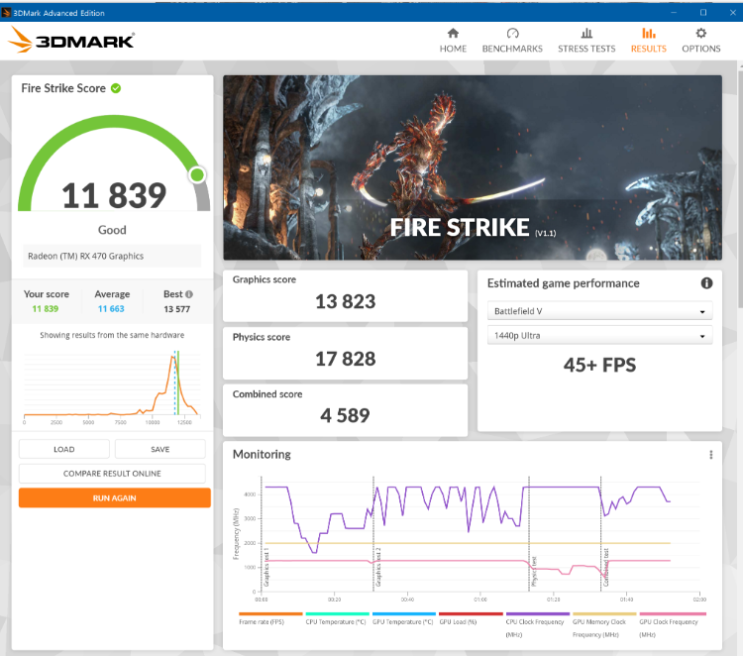The height and width of the screenshot is (656, 743).
Task: Click the Best score 13 577
Action: (x=177, y=309)
